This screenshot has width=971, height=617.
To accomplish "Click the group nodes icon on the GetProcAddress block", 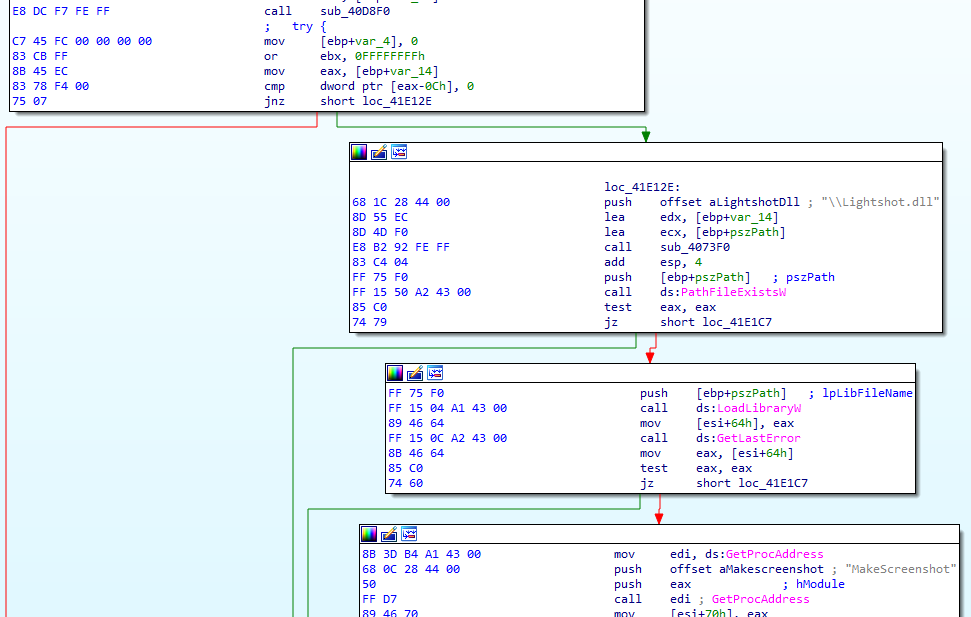I will (x=409, y=534).
